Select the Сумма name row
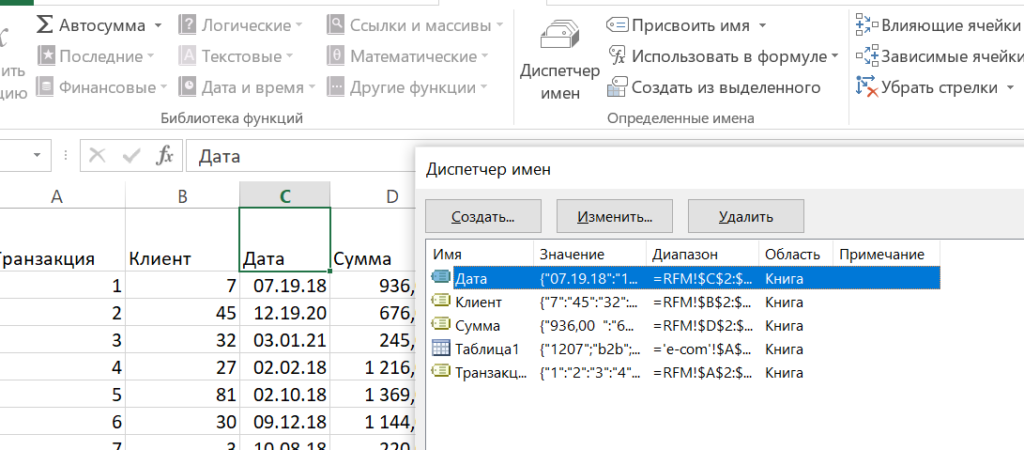The height and width of the screenshot is (450, 1024). (x=684, y=325)
